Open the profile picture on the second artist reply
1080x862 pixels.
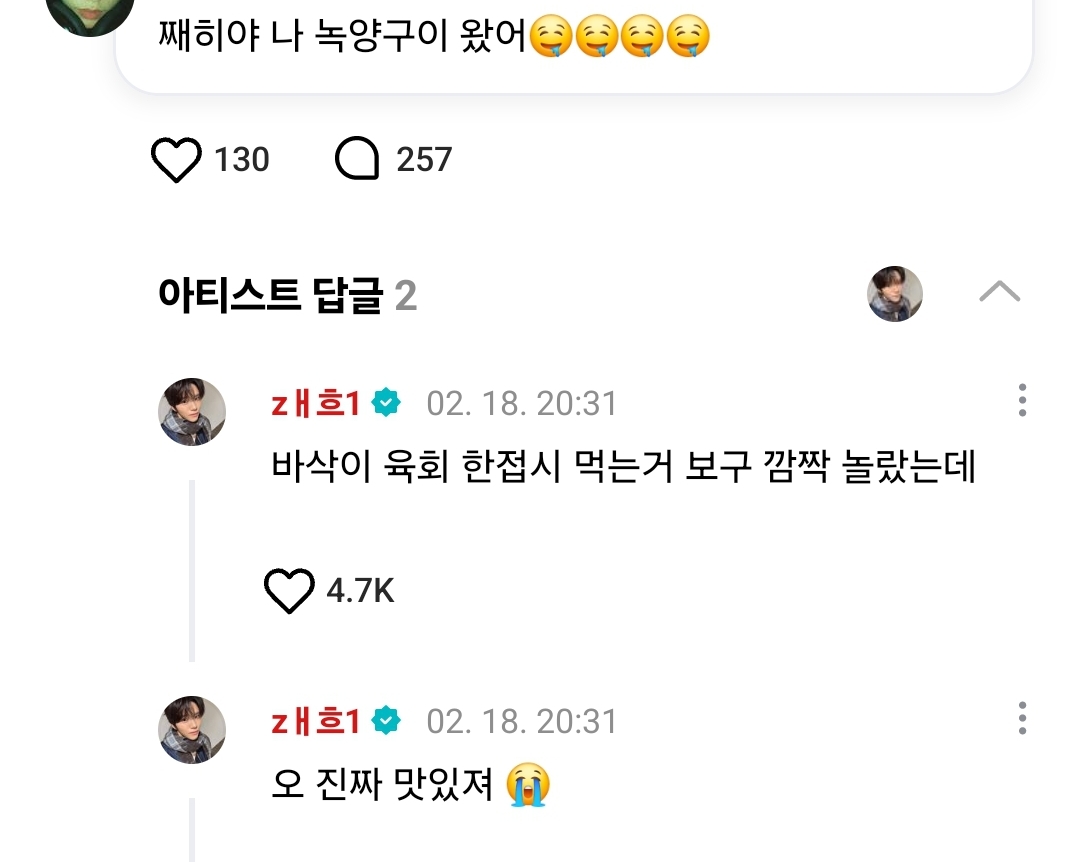(x=192, y=730)
